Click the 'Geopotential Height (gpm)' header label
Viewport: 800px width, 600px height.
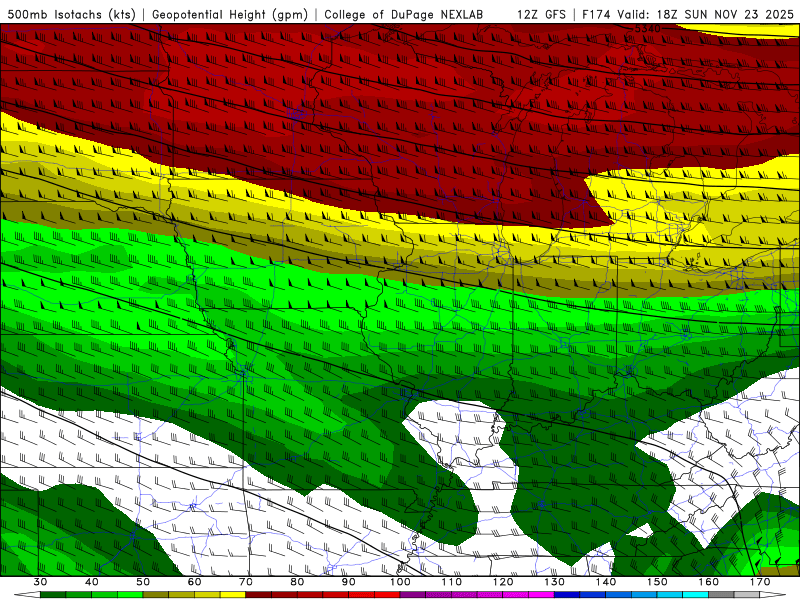pyautogui.click(x=230, y=15)
